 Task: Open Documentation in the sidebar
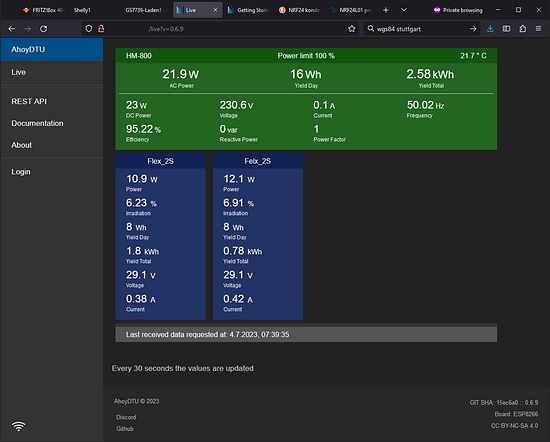pyautogui.click(x=38, y=123)
